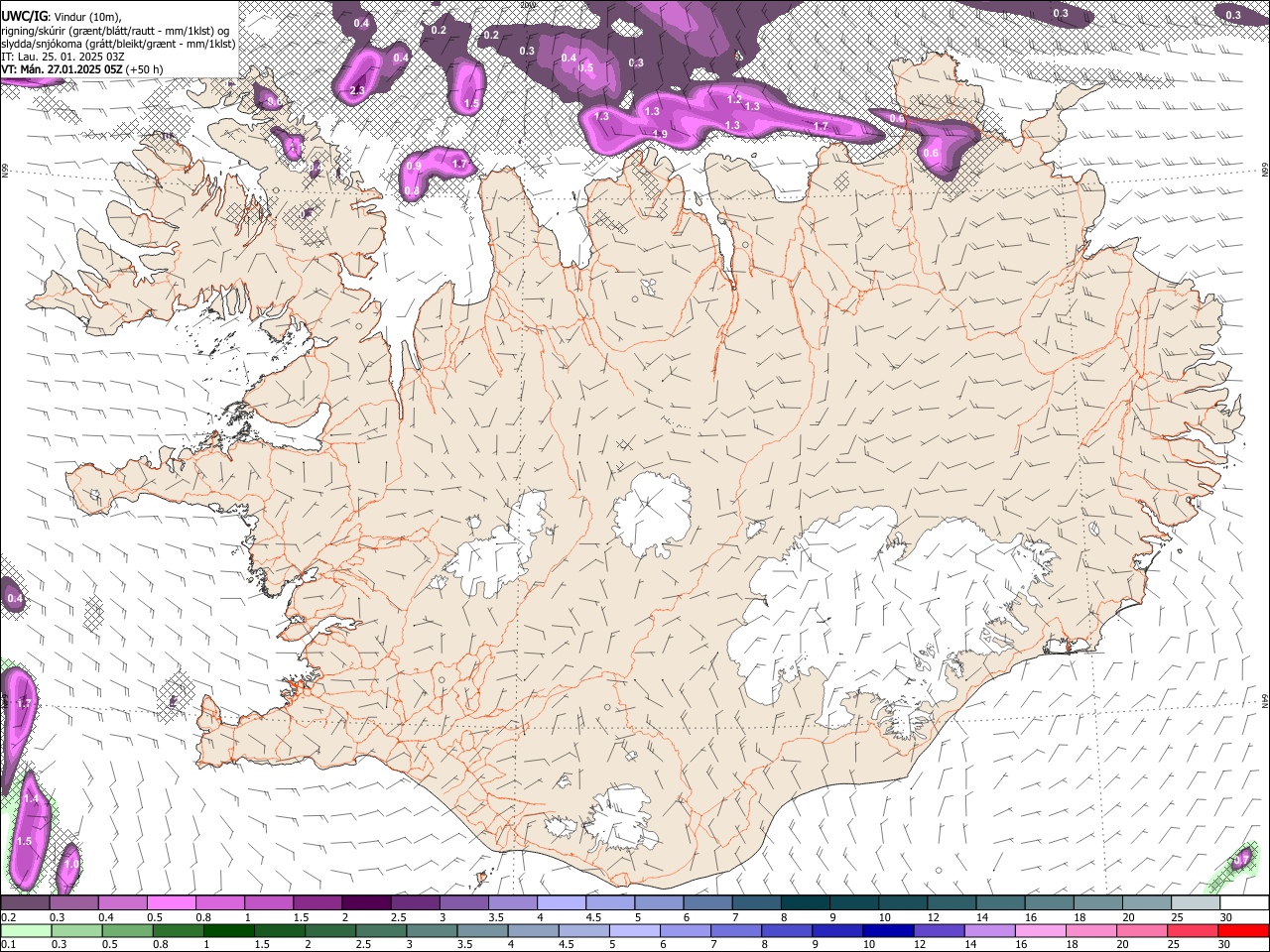This screenshot has width=1270, height=952.
Task: Pick the dark teal swatch starting at 8 in the snow legend
Action: tap(806, 903)
